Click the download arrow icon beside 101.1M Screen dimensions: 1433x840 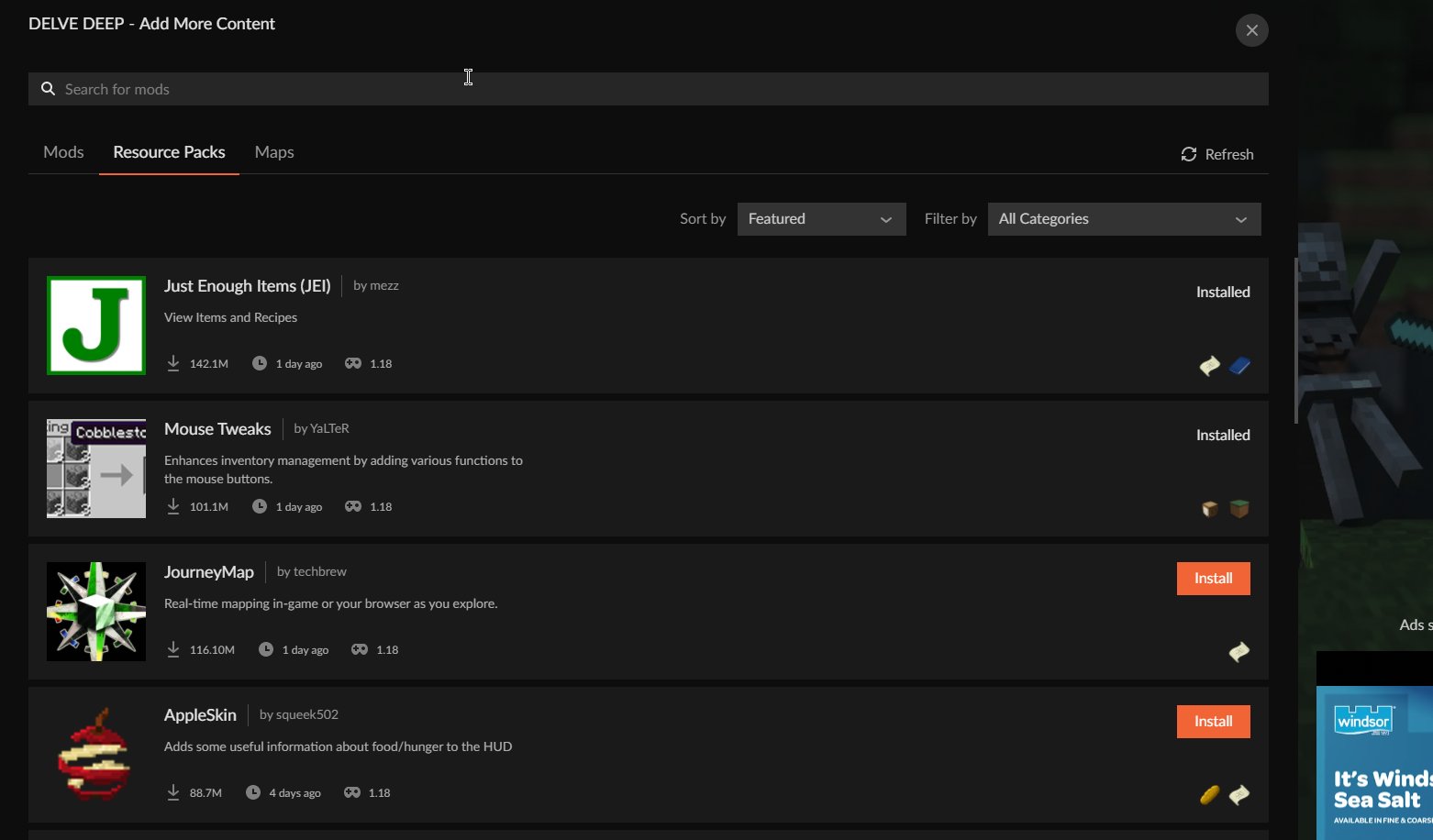click(173, 506)
